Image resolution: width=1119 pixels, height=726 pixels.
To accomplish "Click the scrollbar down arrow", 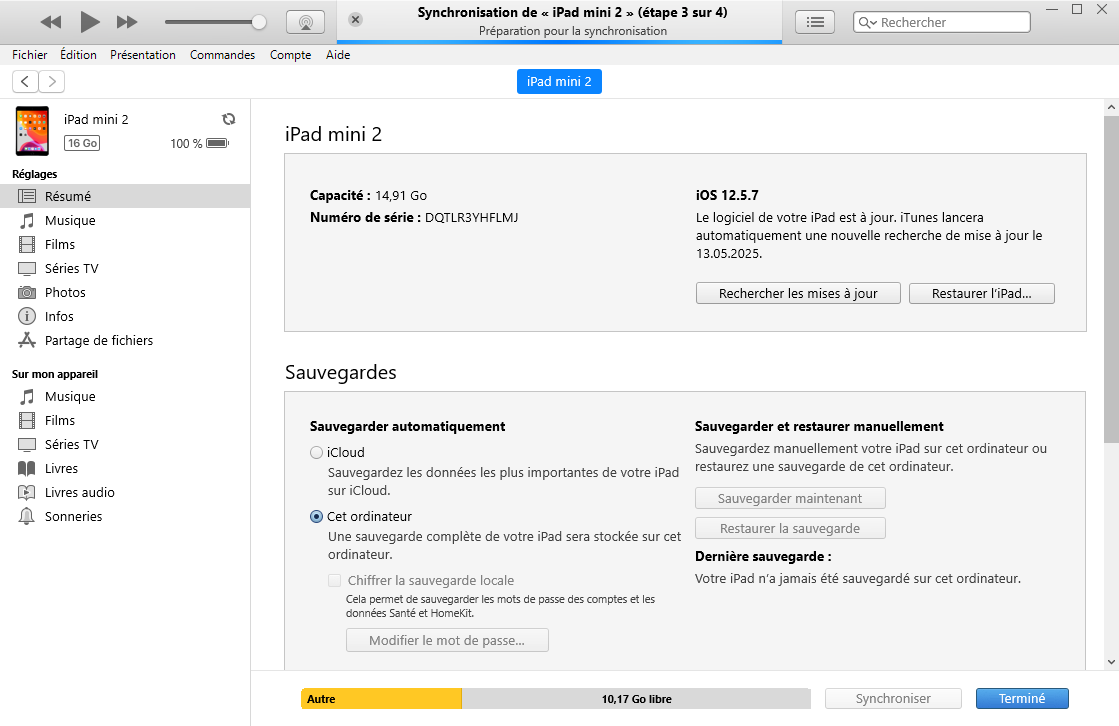I will click(1111, 662).
